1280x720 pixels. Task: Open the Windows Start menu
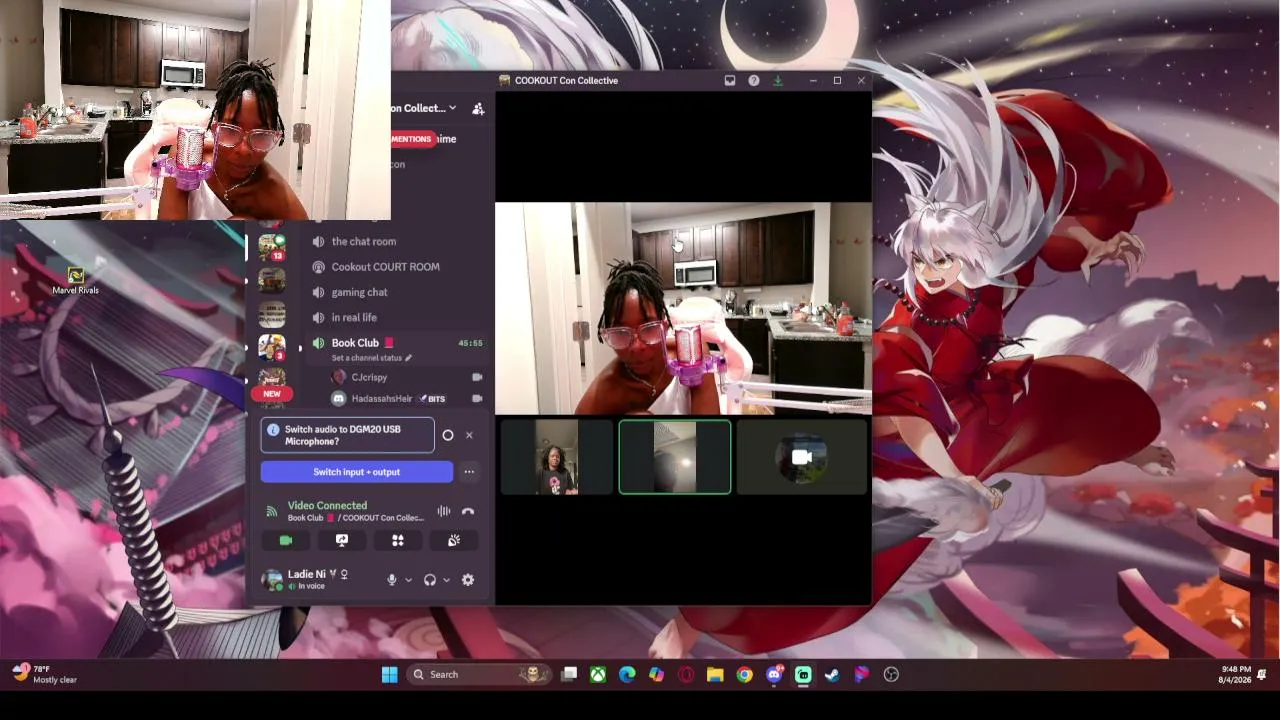coord(390,675)
